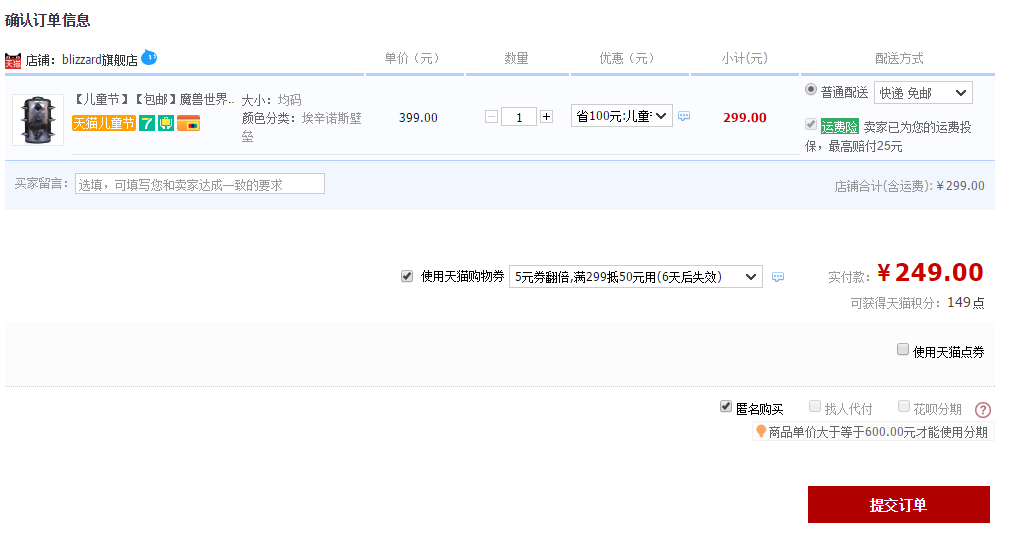The image size is (1013, 549).
Task: Open the blizzard旗舰店 shop link
Action: click(x=99, y=60)
